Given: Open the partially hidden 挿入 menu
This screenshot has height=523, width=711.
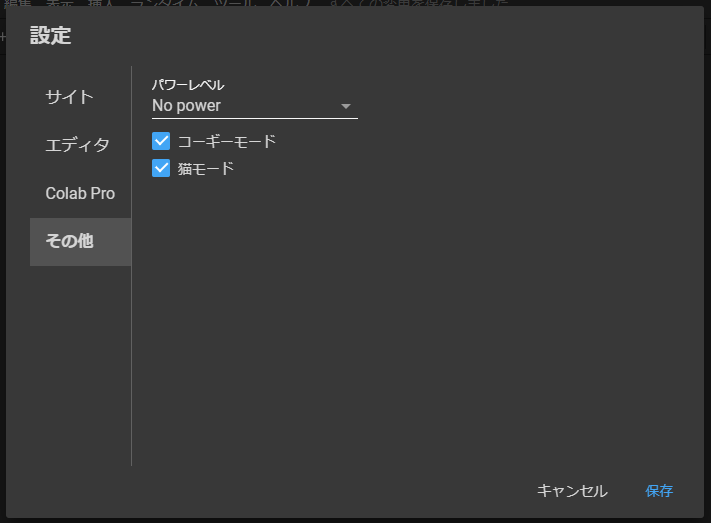Looking at the screenshot, I should 102,3.
